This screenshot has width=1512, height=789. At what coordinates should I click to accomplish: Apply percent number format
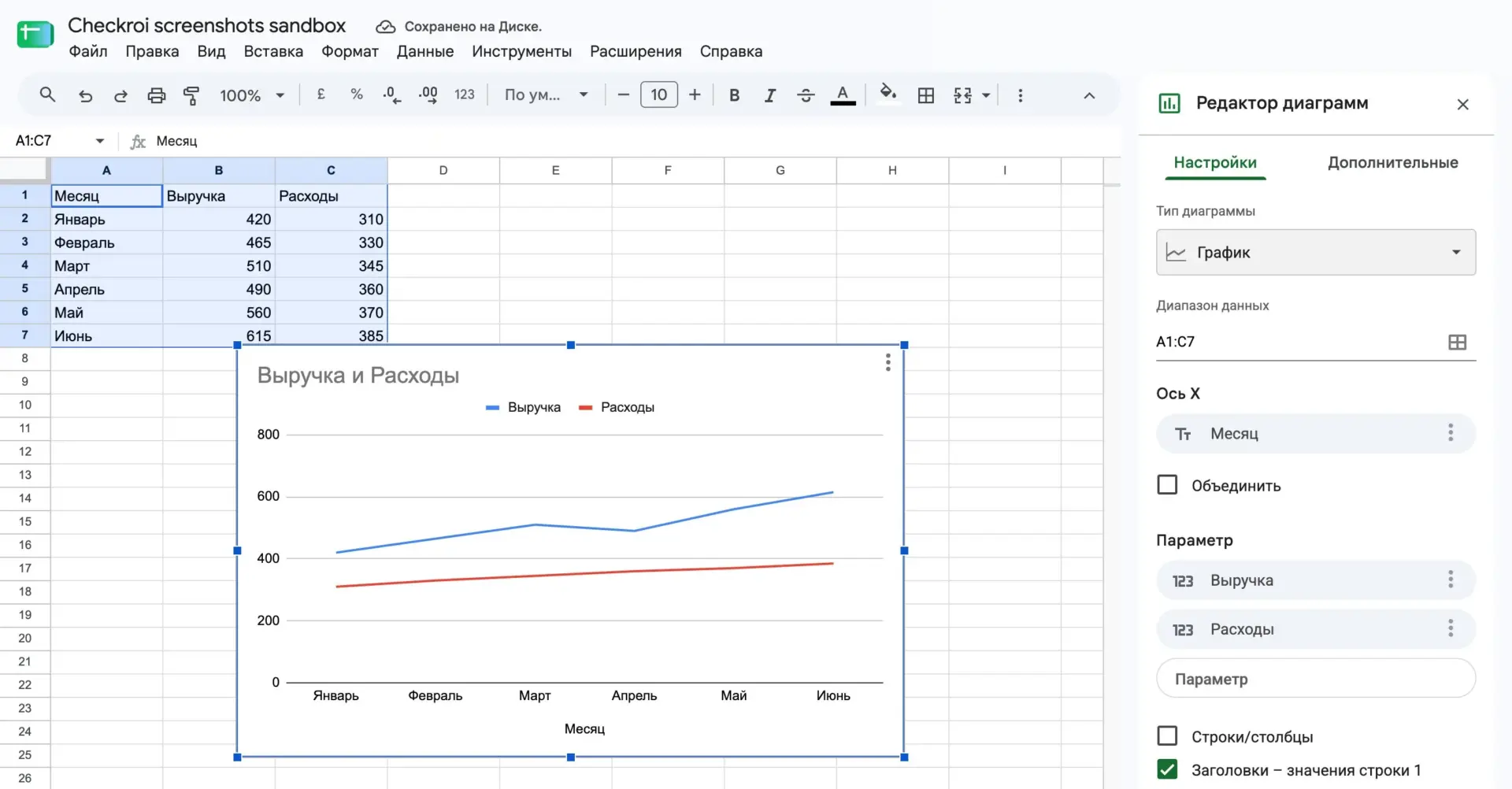[x=357, y=94]
